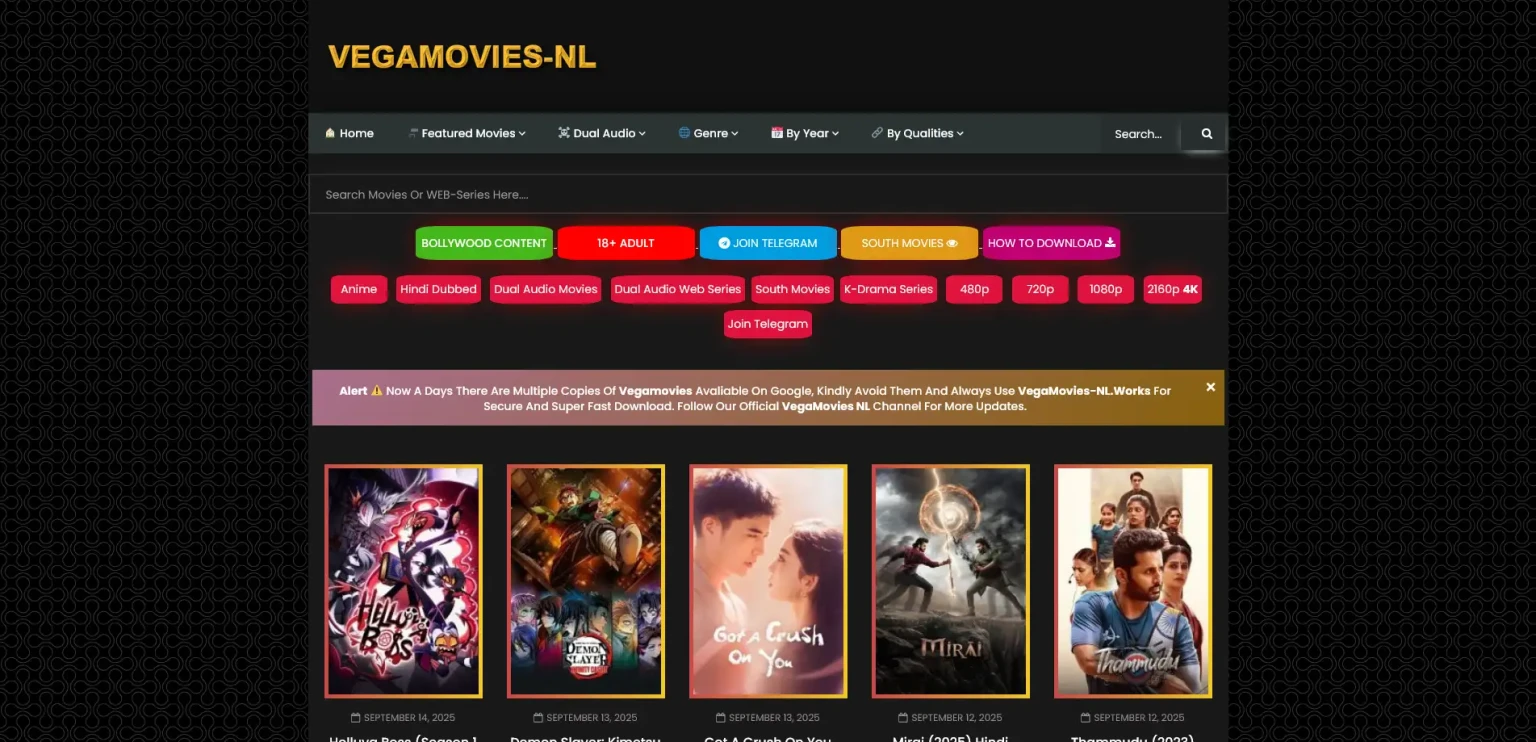Open the Demon Slayer poster
This screenshot has width=1536, height=742.
point(586,581)
